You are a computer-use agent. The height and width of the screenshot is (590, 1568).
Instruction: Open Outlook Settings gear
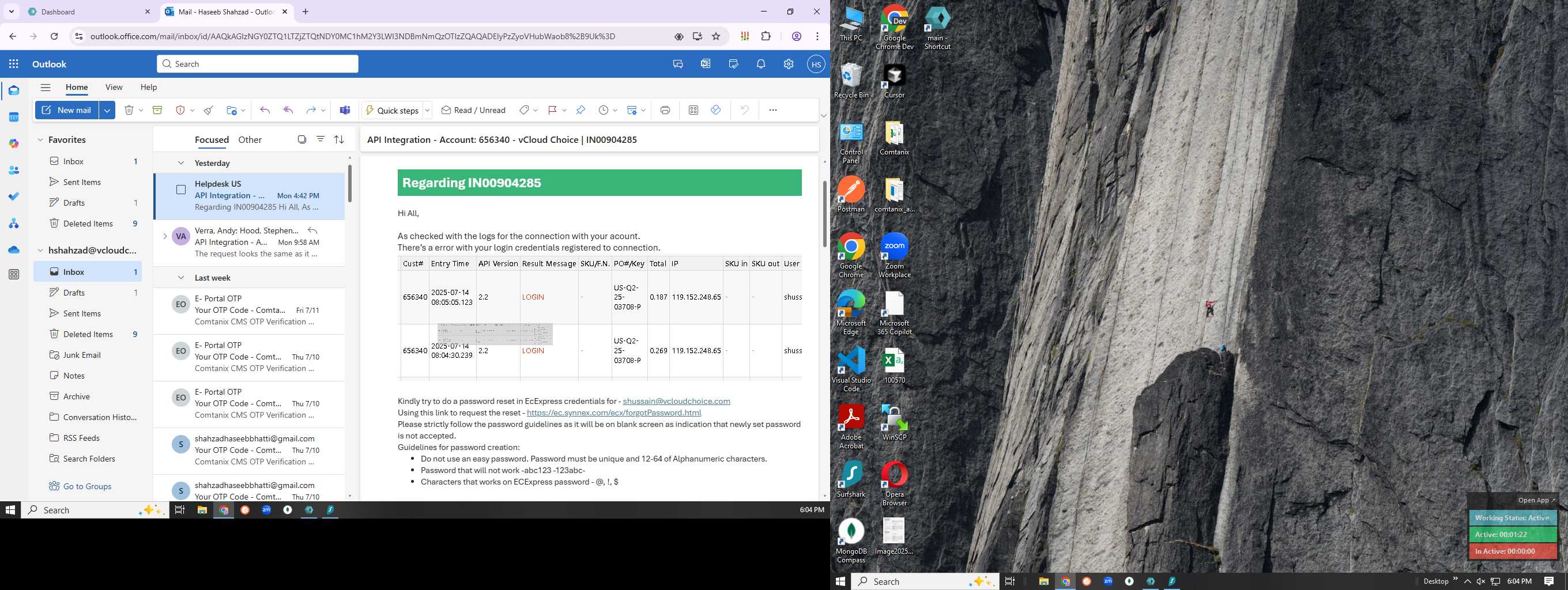coord(788,64)
